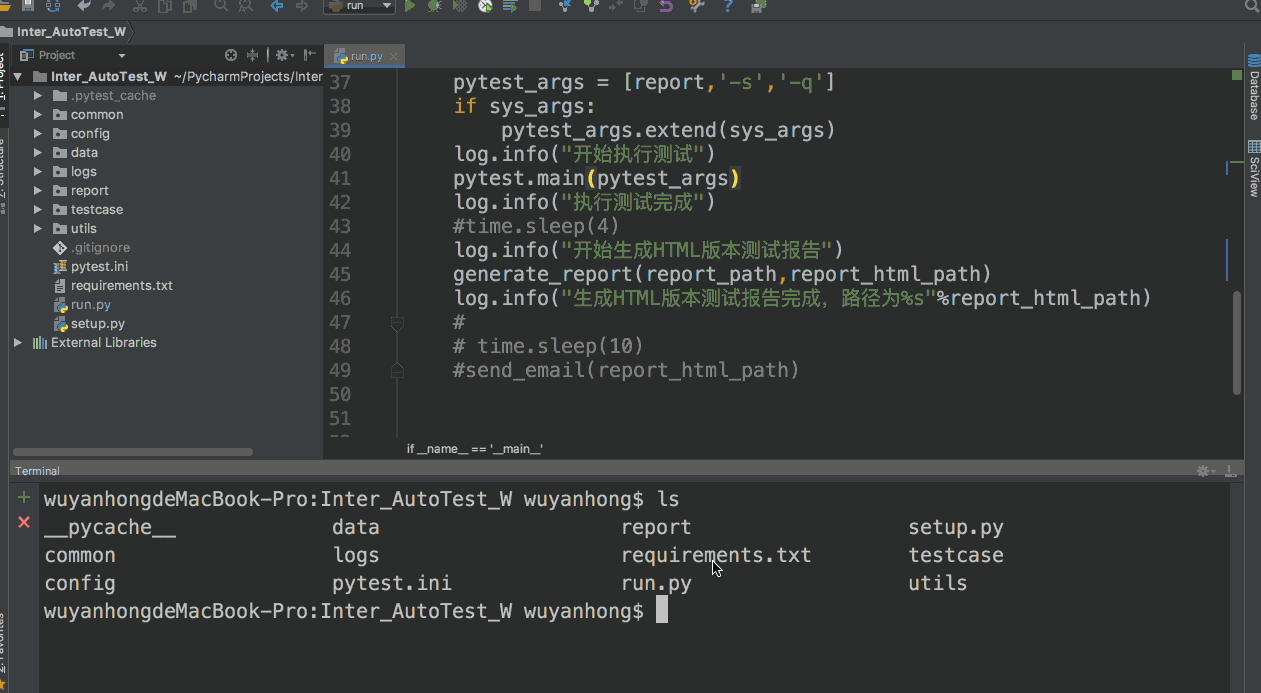
Task: Expand External Libraries node
Action: pyautogui.click(x=18, y=343)
